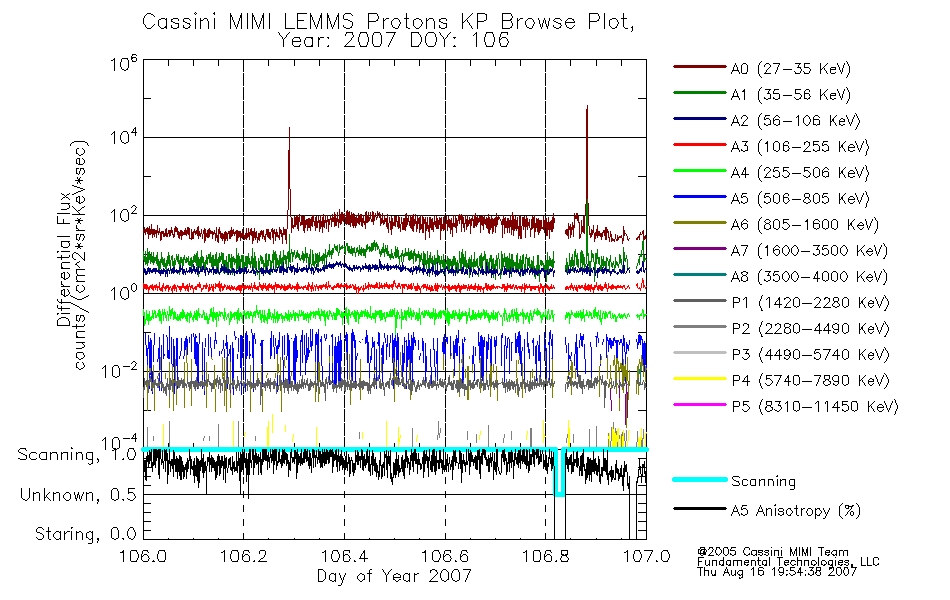The width and height of the screenshot is (950, 600).
Task: Click the Differential Flux y-axis label
Action: pyautogui.click(x=64, y=259)
